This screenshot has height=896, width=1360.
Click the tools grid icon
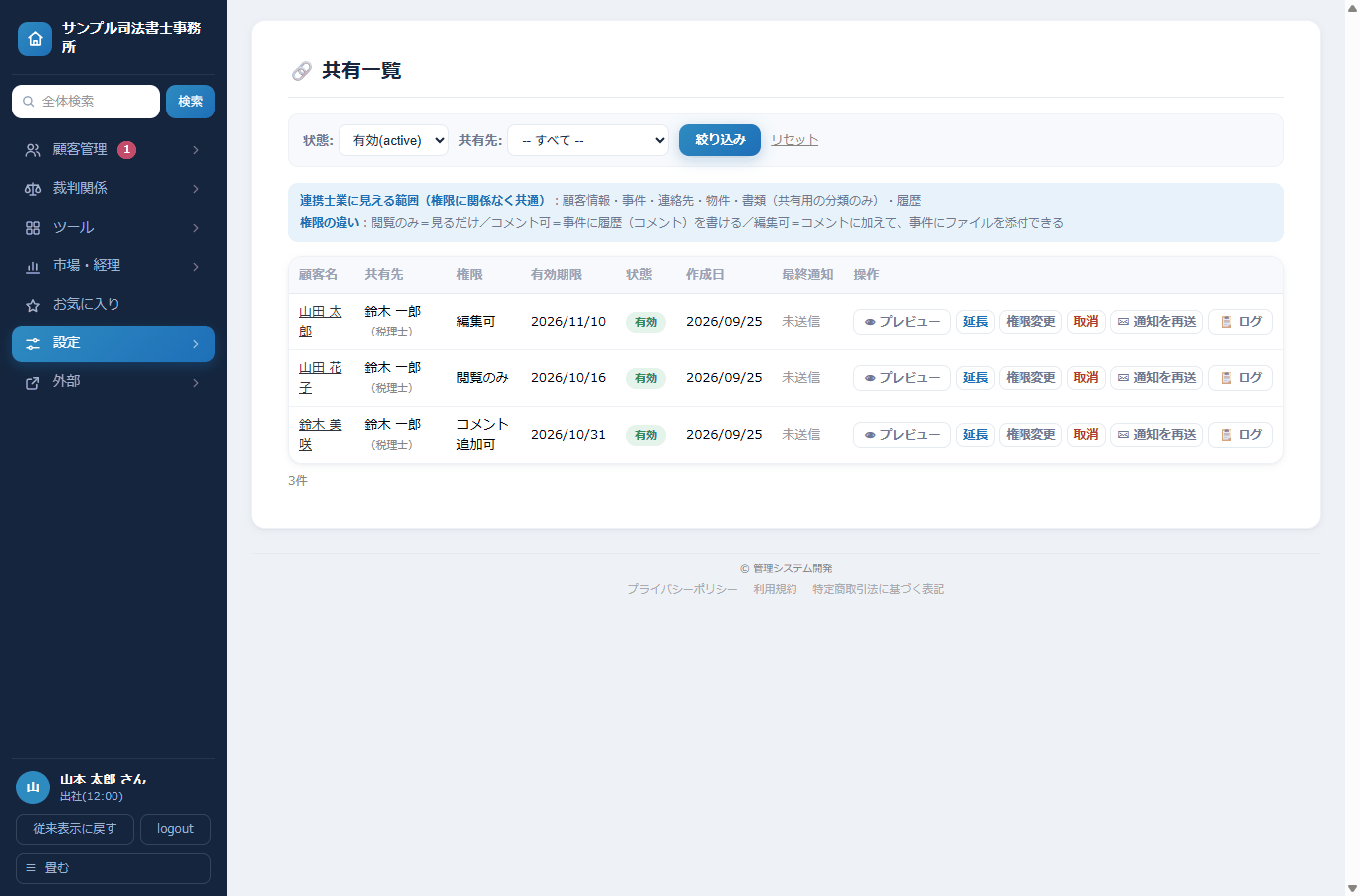(x=33, y=228)
